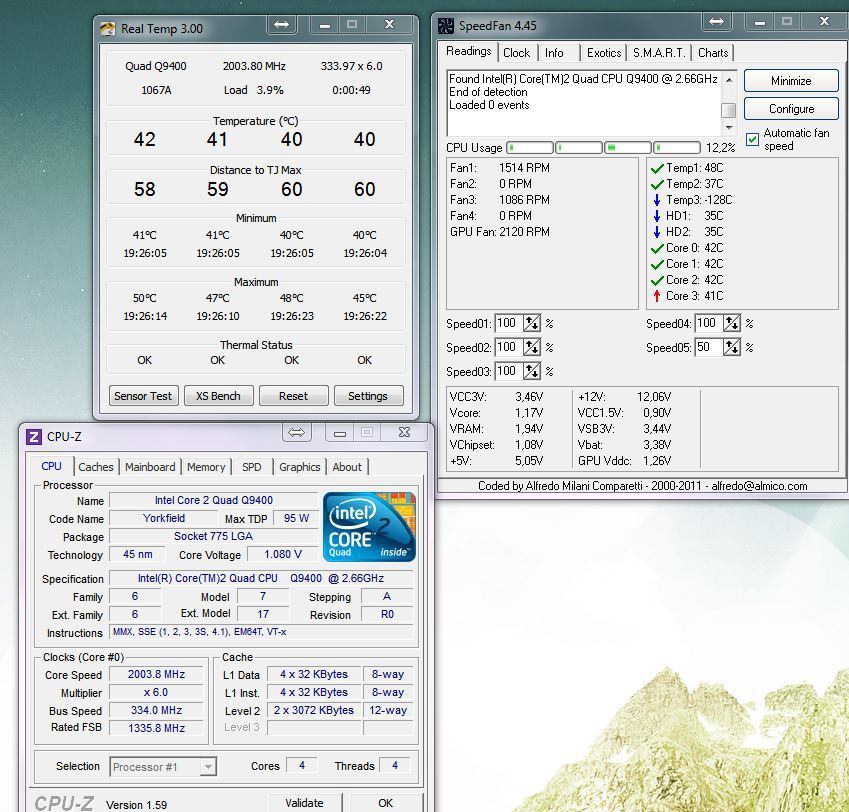Image resolution: width=849 pixels, height=812 pixels.
Task: Click SpeedFan Minimize button
Action: point(791,81)
